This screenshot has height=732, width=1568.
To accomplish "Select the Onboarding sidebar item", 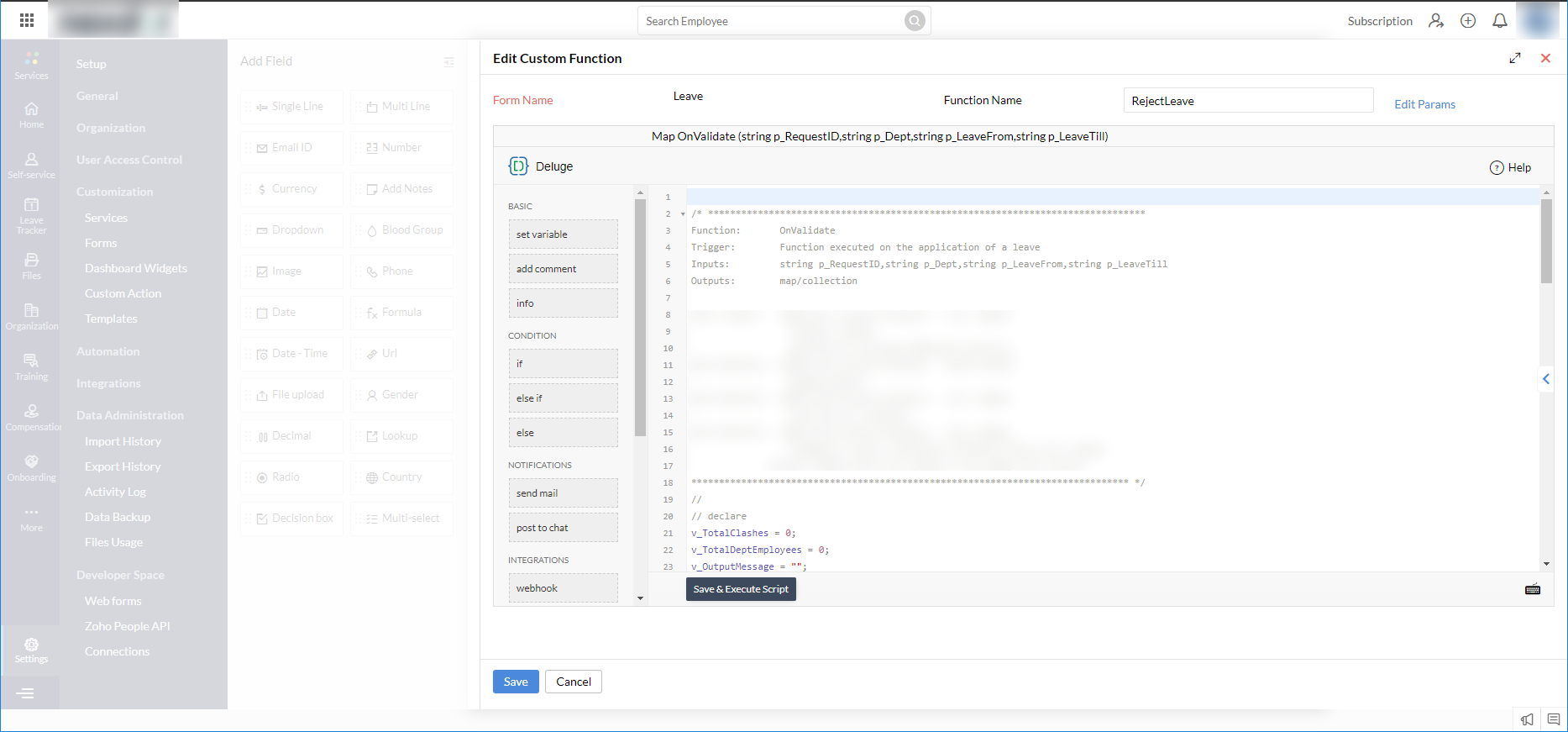I will pyautogui.click(x=31, y=468).
